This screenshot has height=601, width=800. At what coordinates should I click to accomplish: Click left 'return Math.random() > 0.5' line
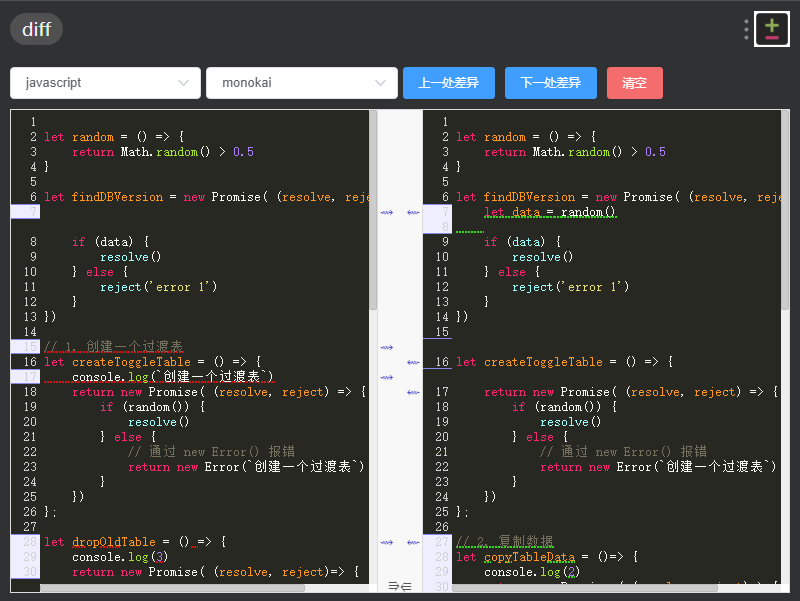pos(163,152)
